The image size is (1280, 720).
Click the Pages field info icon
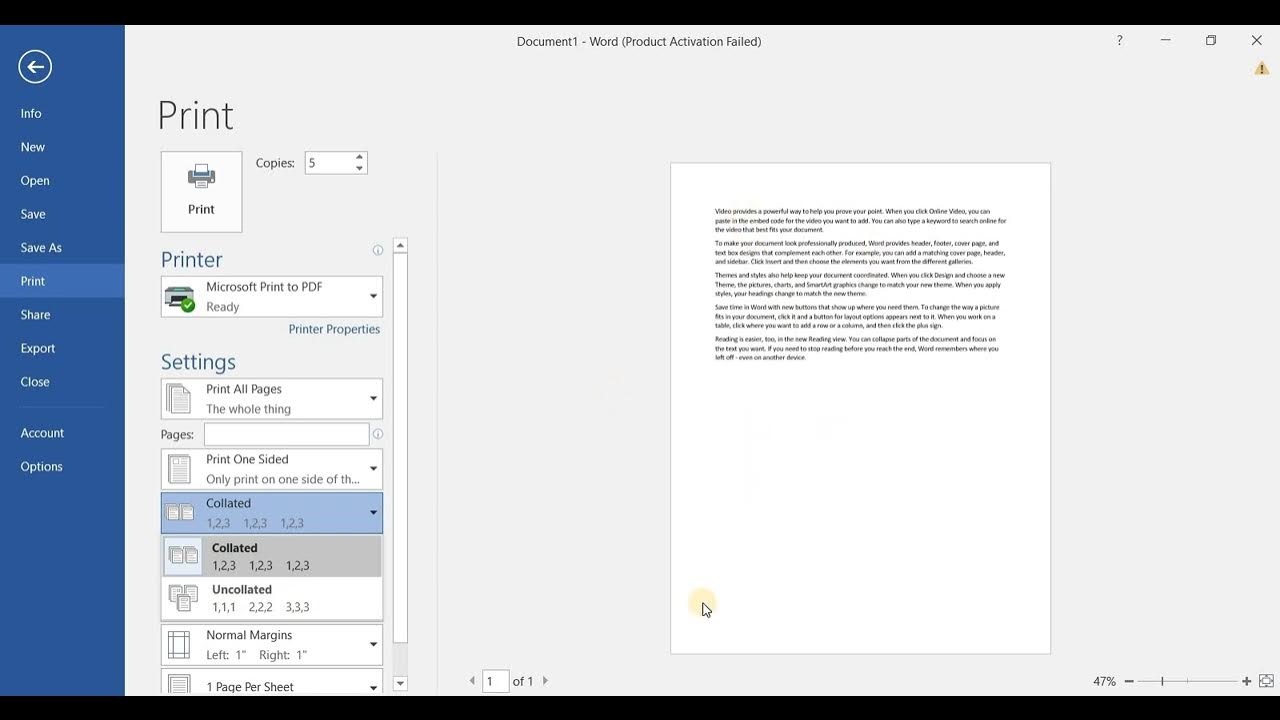click(377, 434)
